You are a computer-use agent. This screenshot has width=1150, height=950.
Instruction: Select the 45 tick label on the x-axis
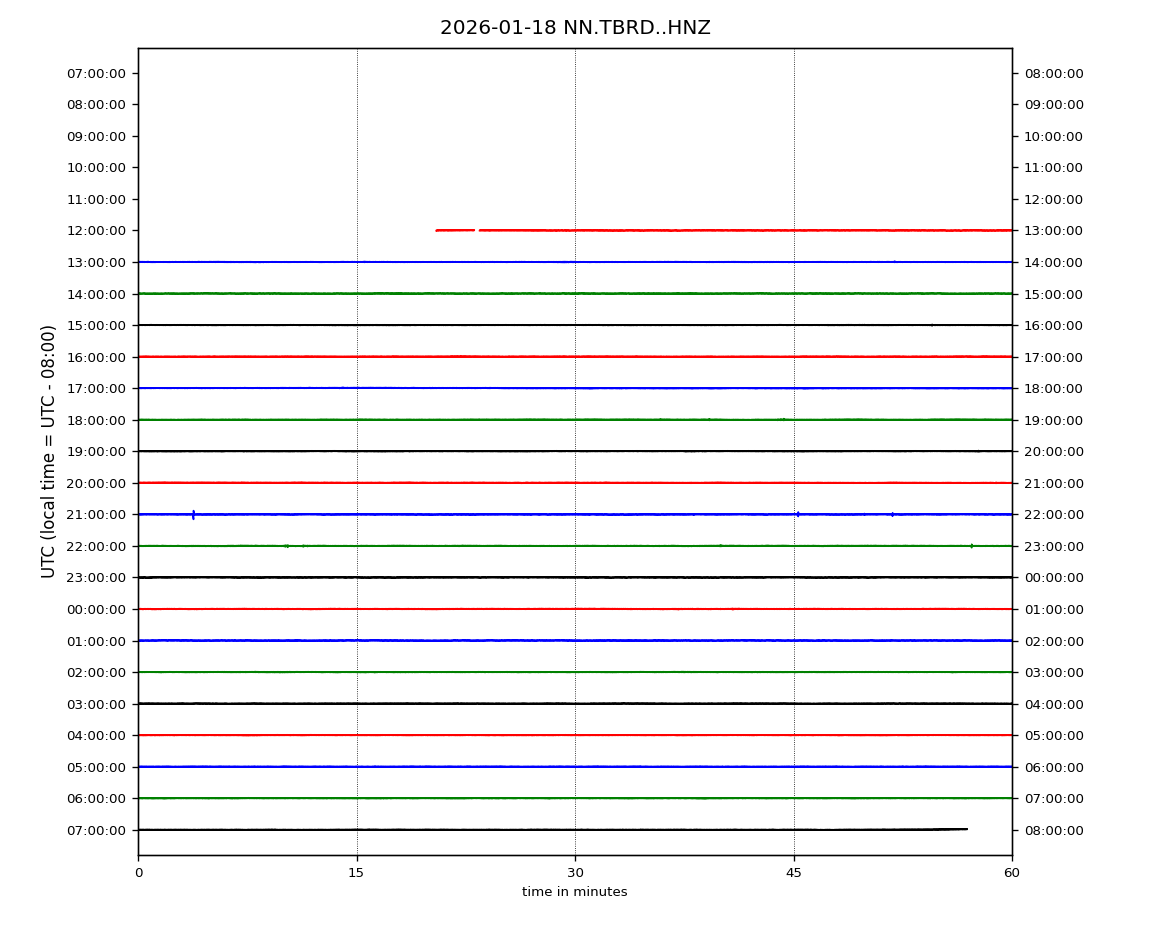(x=794, y=873)
